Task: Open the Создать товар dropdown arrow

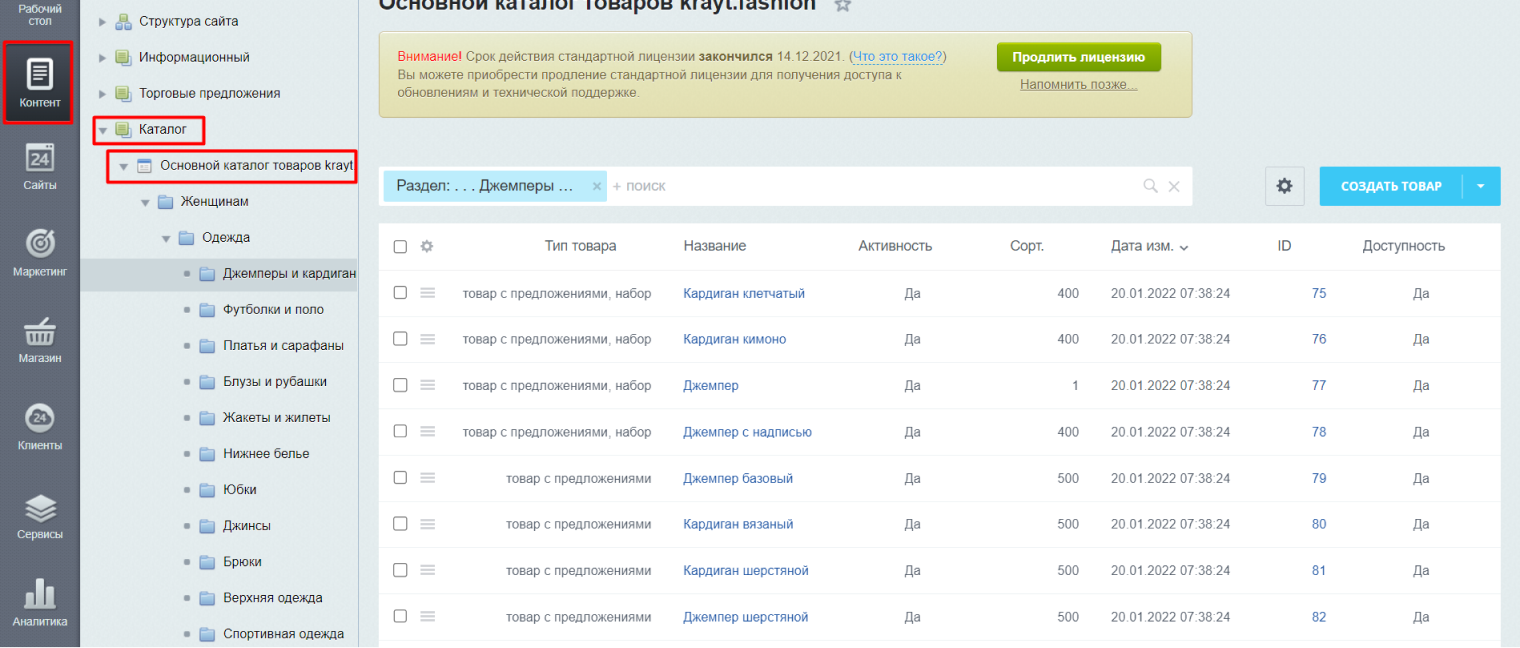Action: coord(1481,186)
